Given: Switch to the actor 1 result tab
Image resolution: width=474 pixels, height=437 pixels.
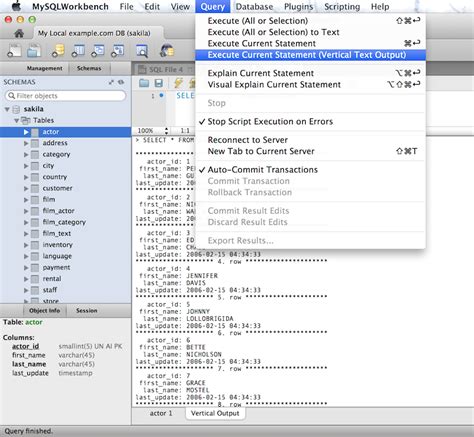Looking at the screenshot, I should [x=161, y=413].
